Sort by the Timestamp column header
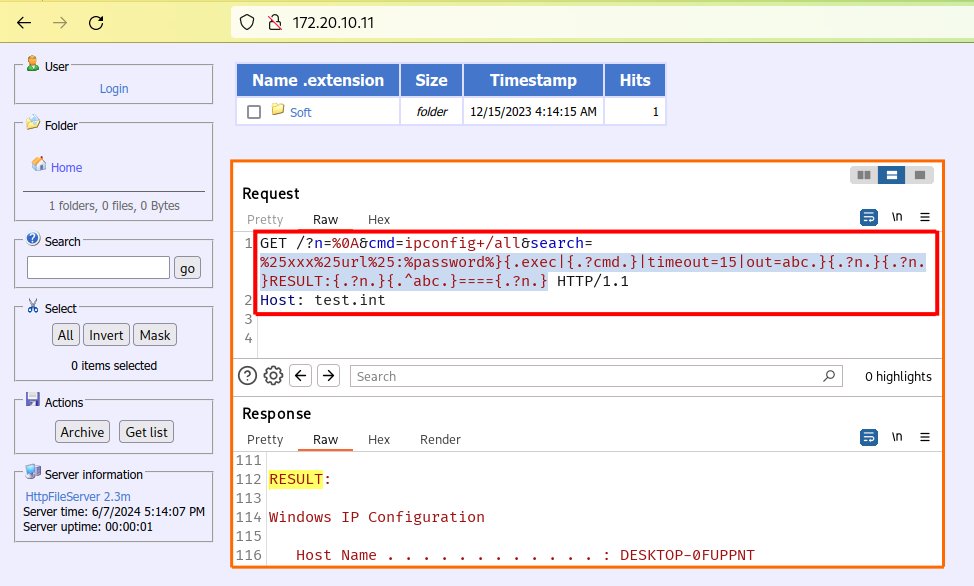This screenshot has height=586, width=974. pos(533,80)
